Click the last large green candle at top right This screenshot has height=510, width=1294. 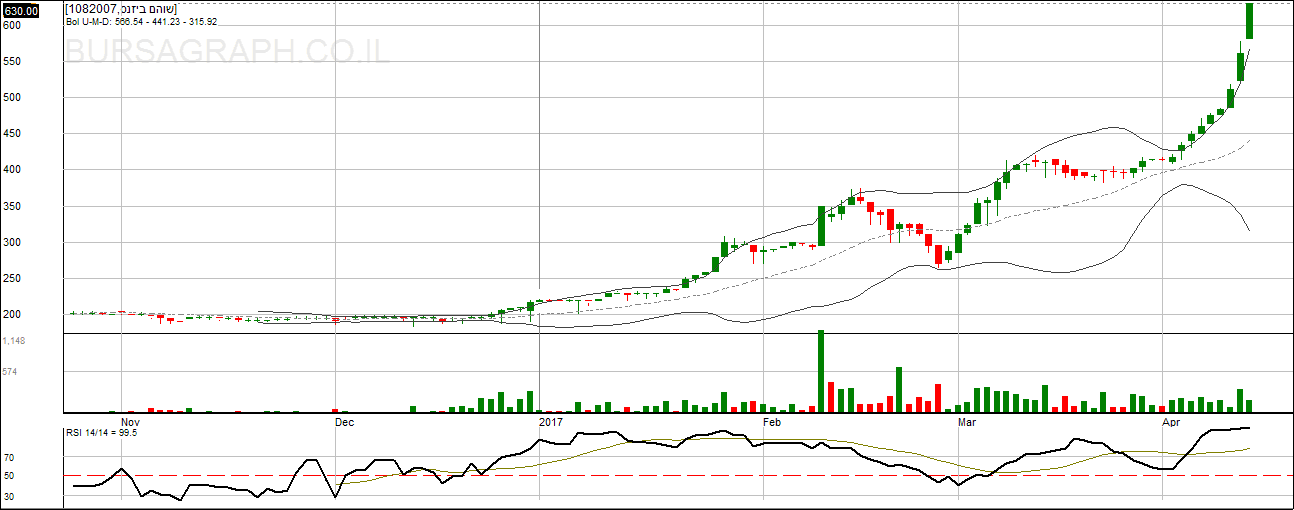coord(1250,21)
